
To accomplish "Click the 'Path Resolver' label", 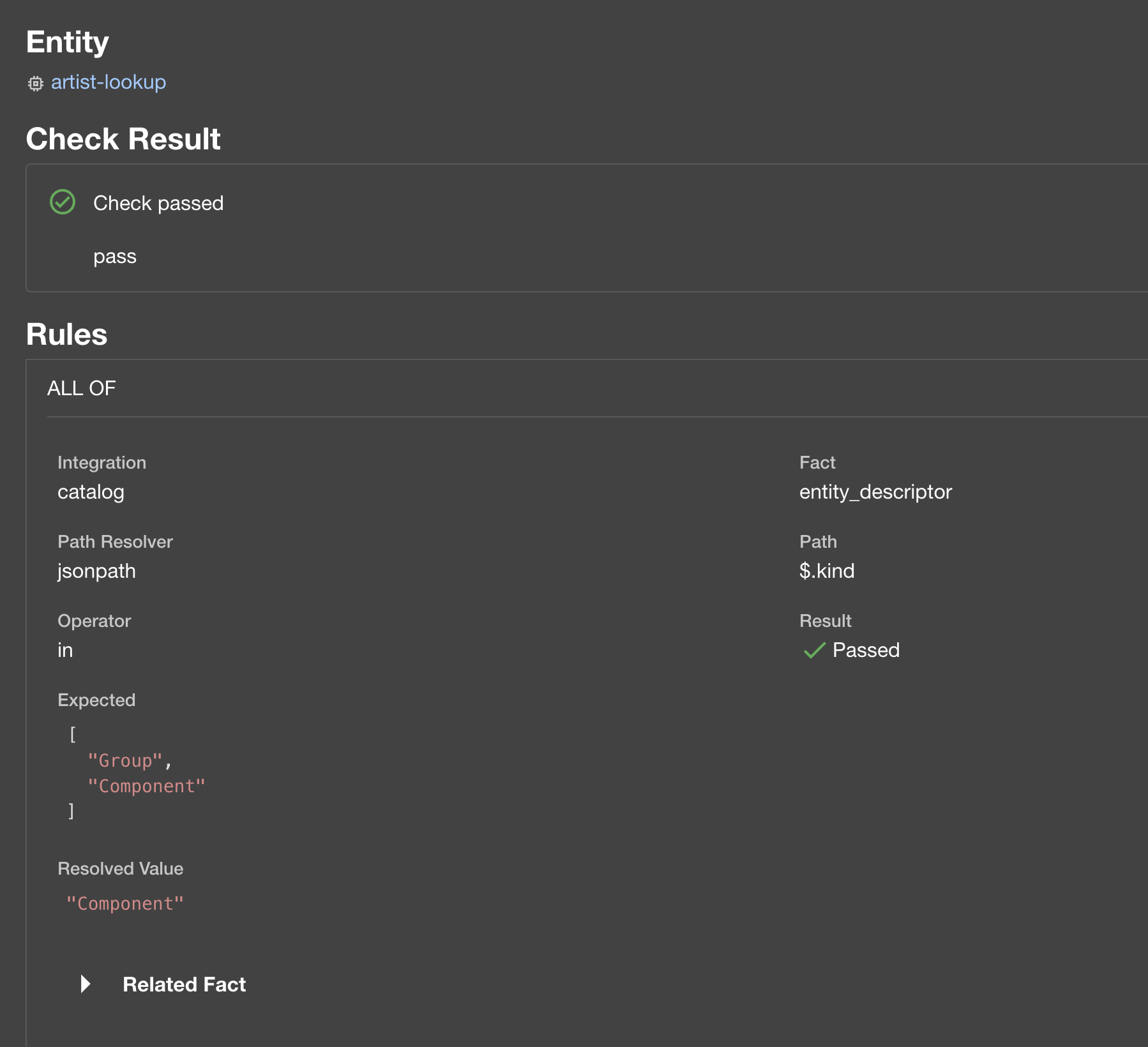I will pyautogui.click(x=115, y=542).
